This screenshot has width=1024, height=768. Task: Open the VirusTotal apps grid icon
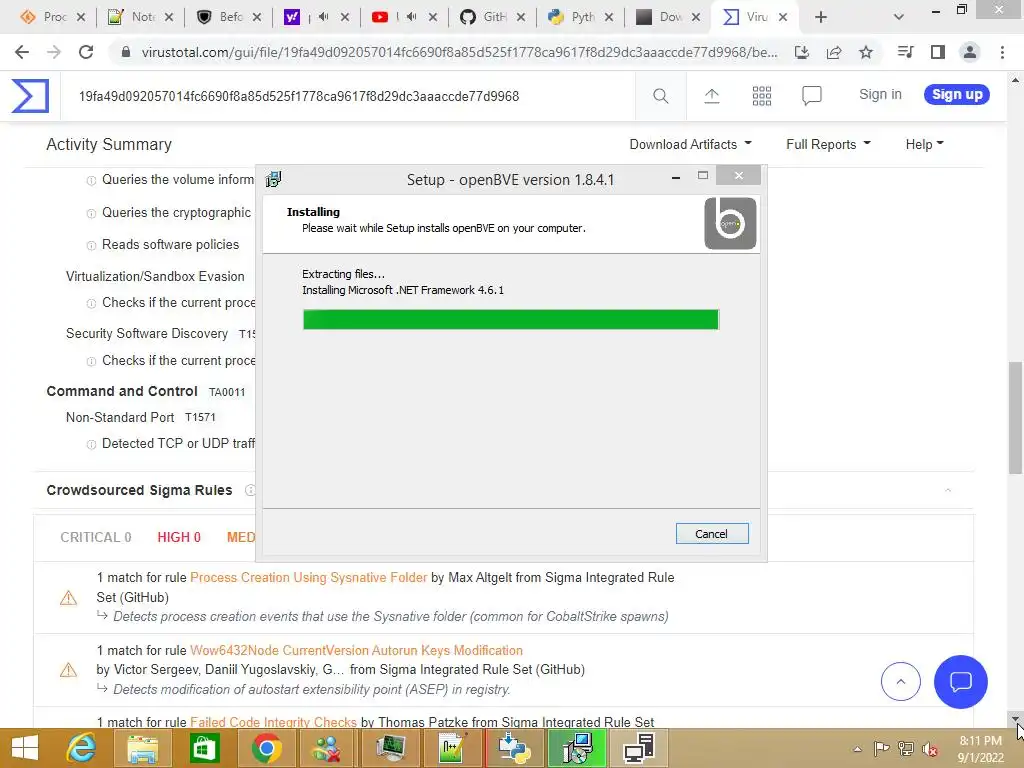coord(761,96)
